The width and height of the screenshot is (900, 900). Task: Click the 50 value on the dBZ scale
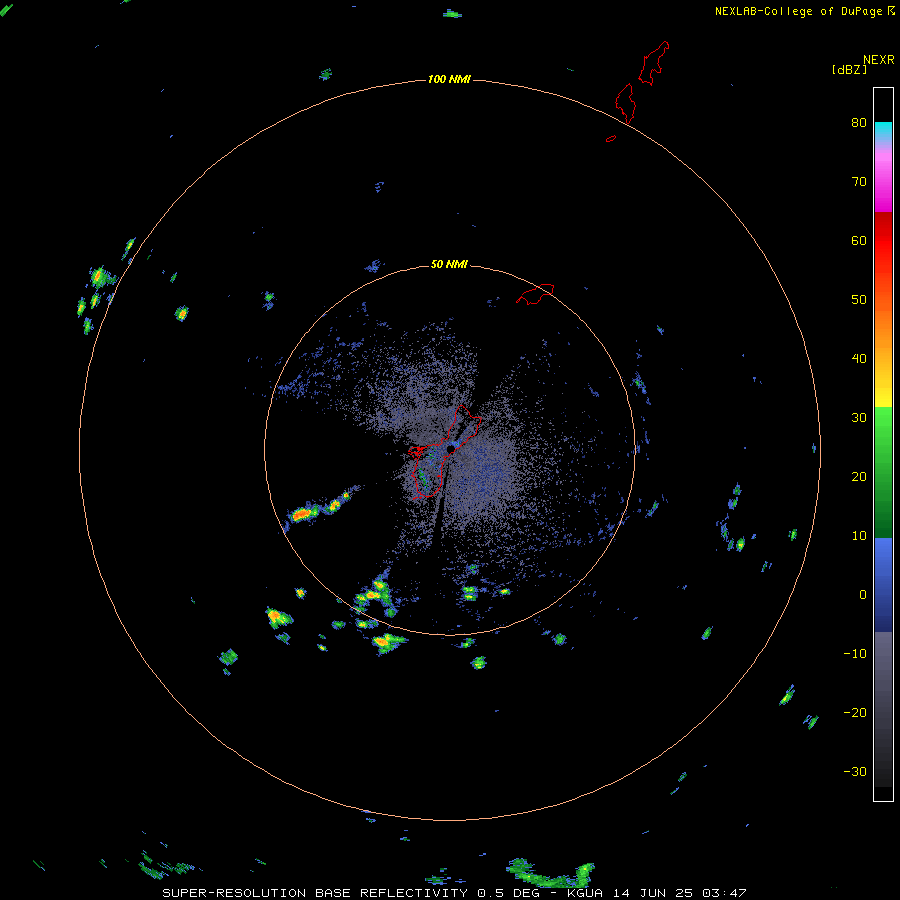click(x=859, y=300)
